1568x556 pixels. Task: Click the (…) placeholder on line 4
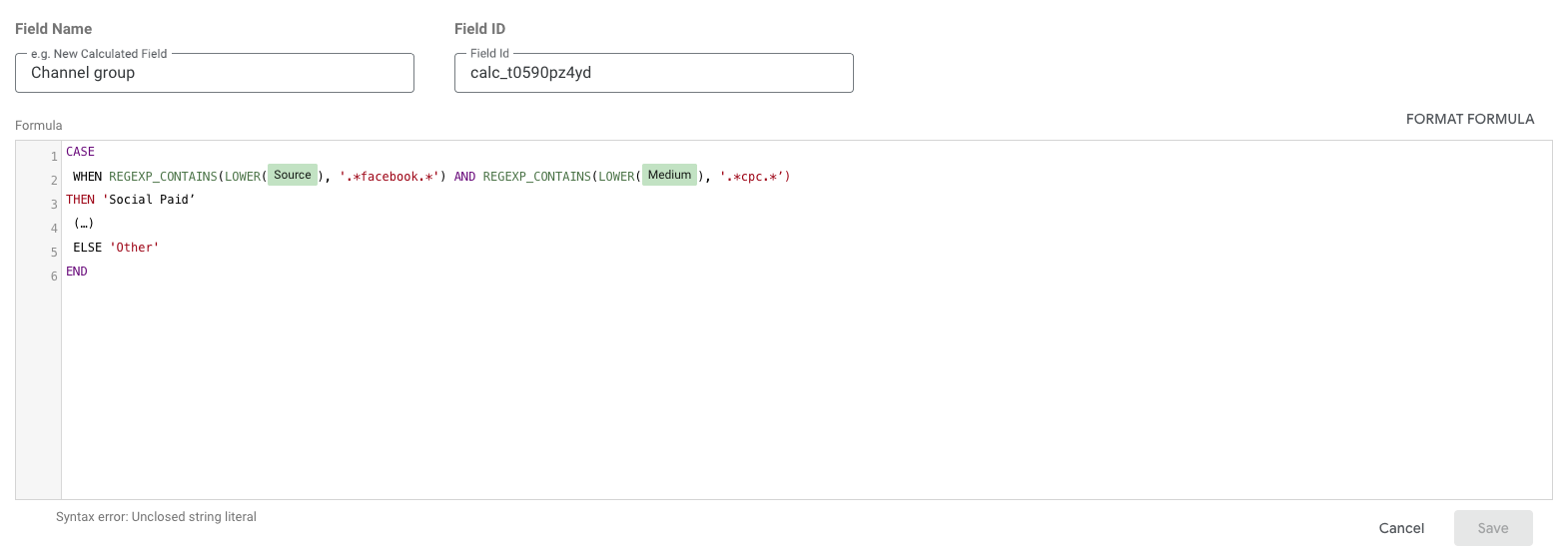(x=84, y=224)
